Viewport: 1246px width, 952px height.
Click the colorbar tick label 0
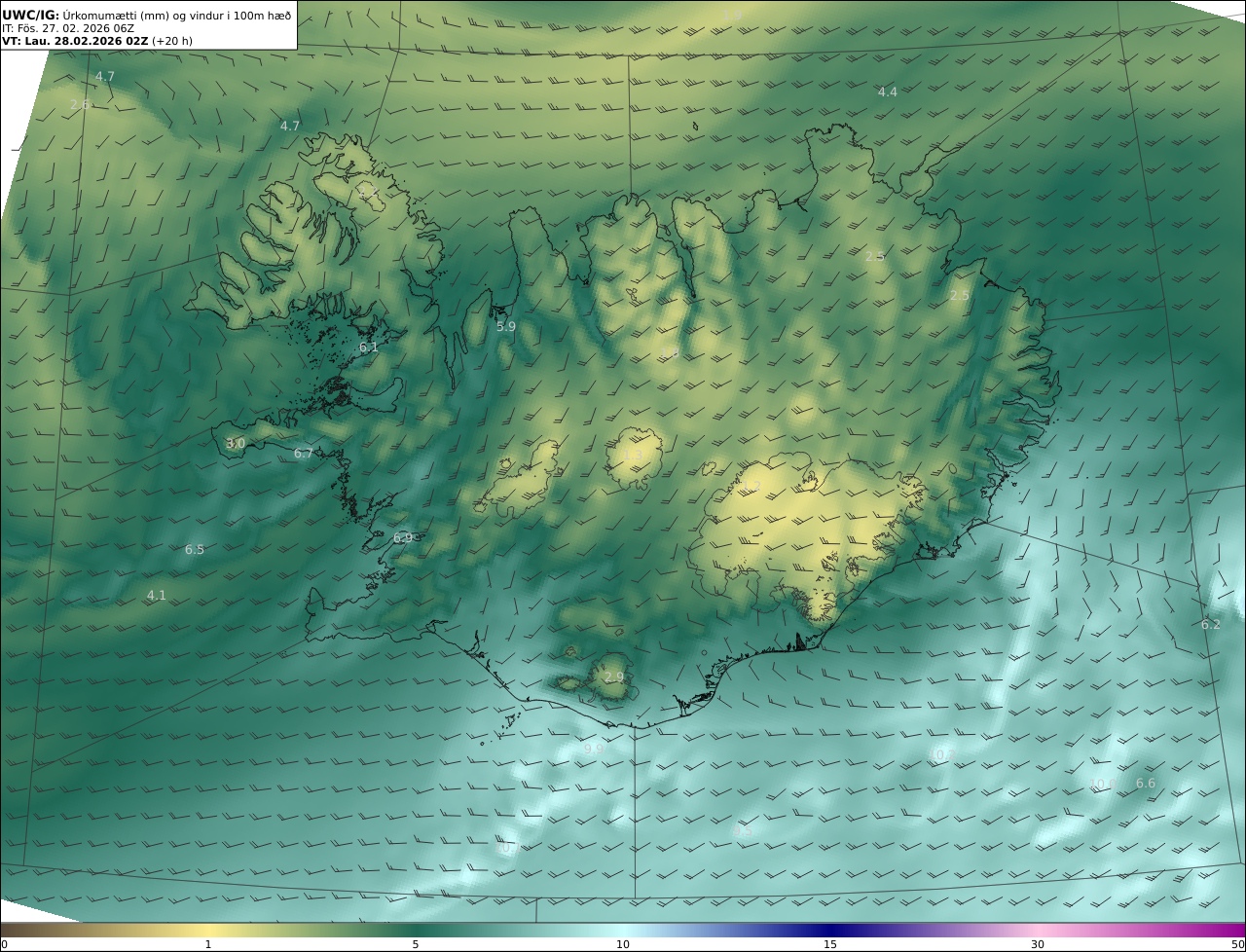pos(4,944)
